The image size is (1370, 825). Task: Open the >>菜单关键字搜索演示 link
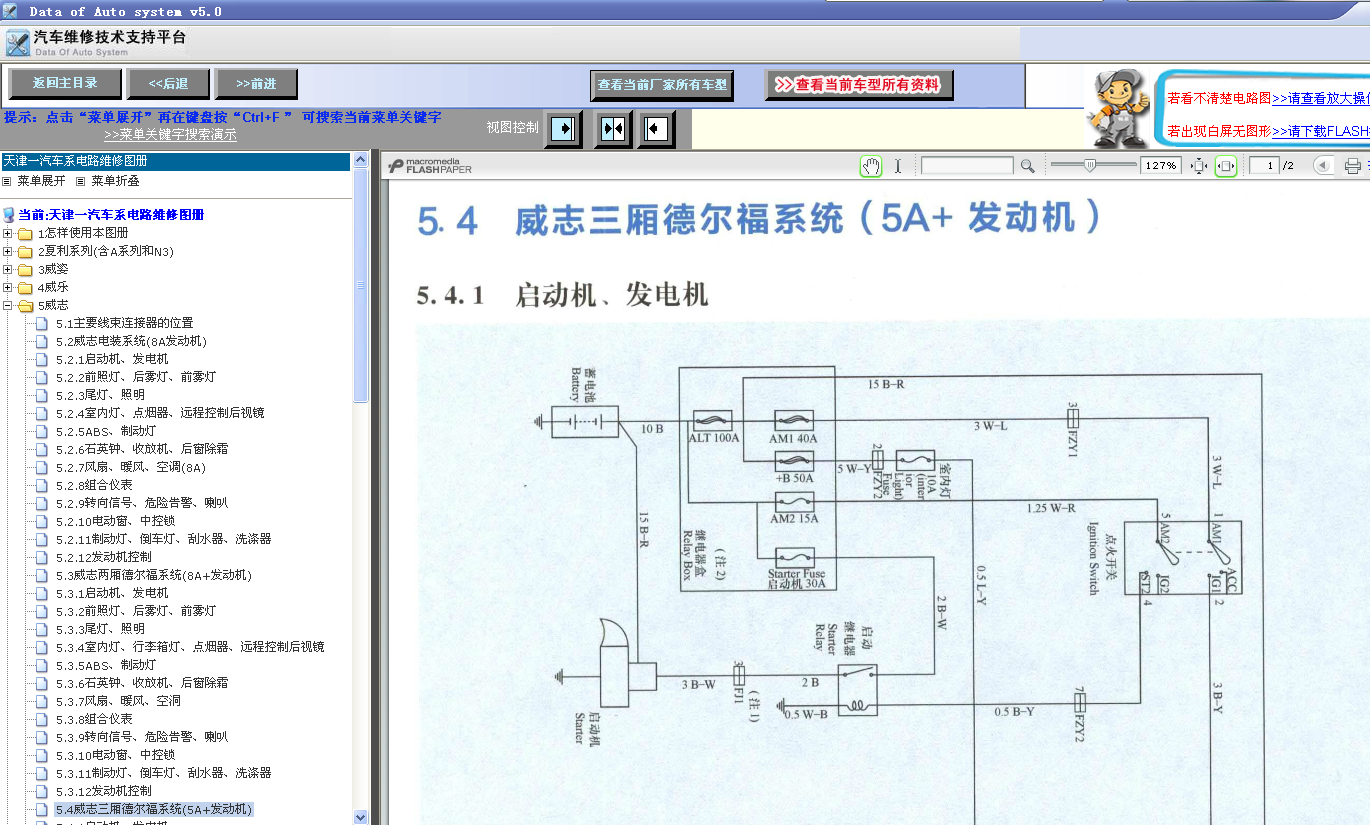pyautogui.click(x=170, y=135)
